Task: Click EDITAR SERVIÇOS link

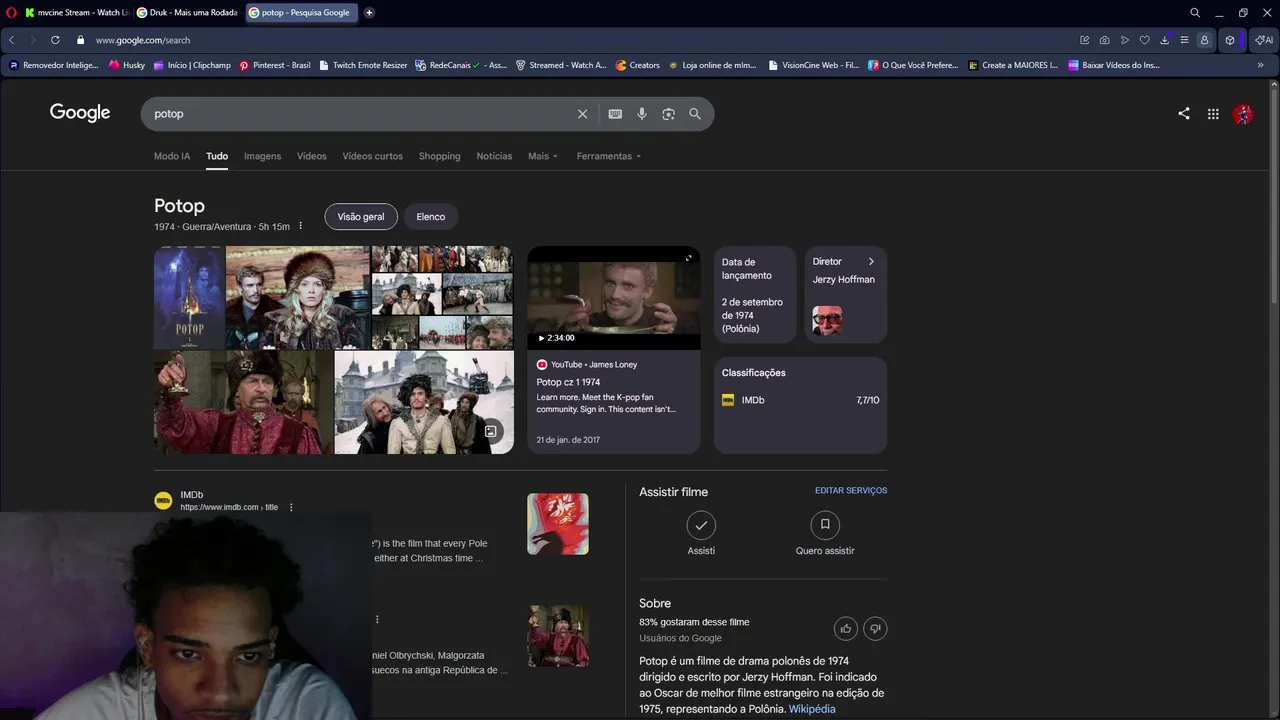Action: point(851,491)
